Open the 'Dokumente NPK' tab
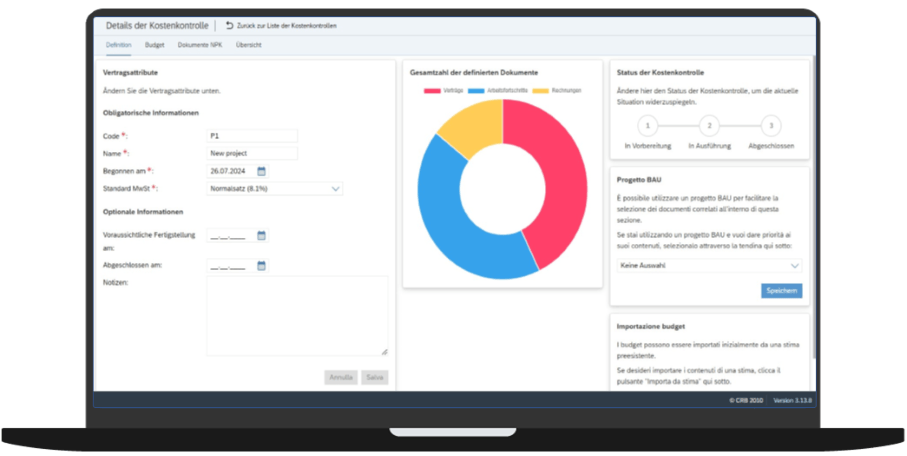Screen dimensions: 907x456 click(x=200, y=45)
